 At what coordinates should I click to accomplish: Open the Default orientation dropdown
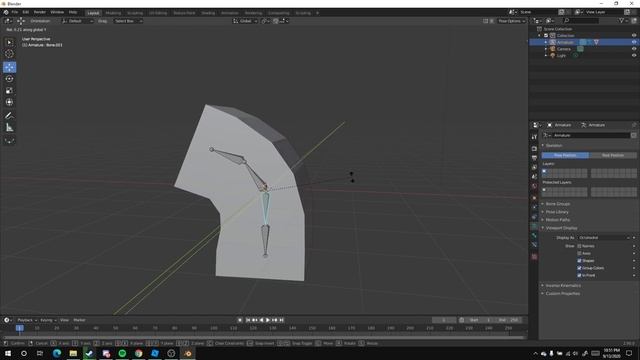point(78,21)
